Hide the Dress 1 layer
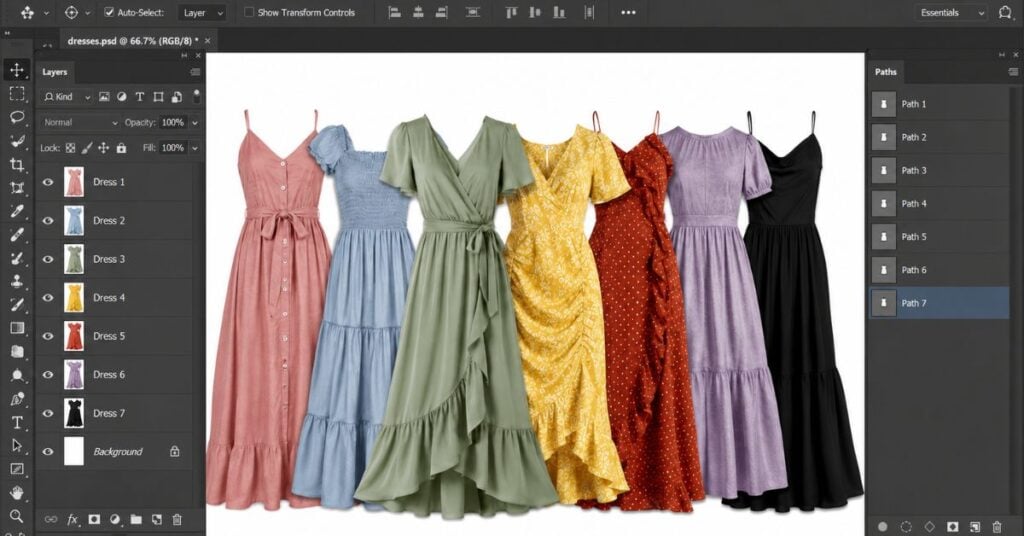Image resolution: width=1024 pixels, height=536 pixels. click(48, 182)
